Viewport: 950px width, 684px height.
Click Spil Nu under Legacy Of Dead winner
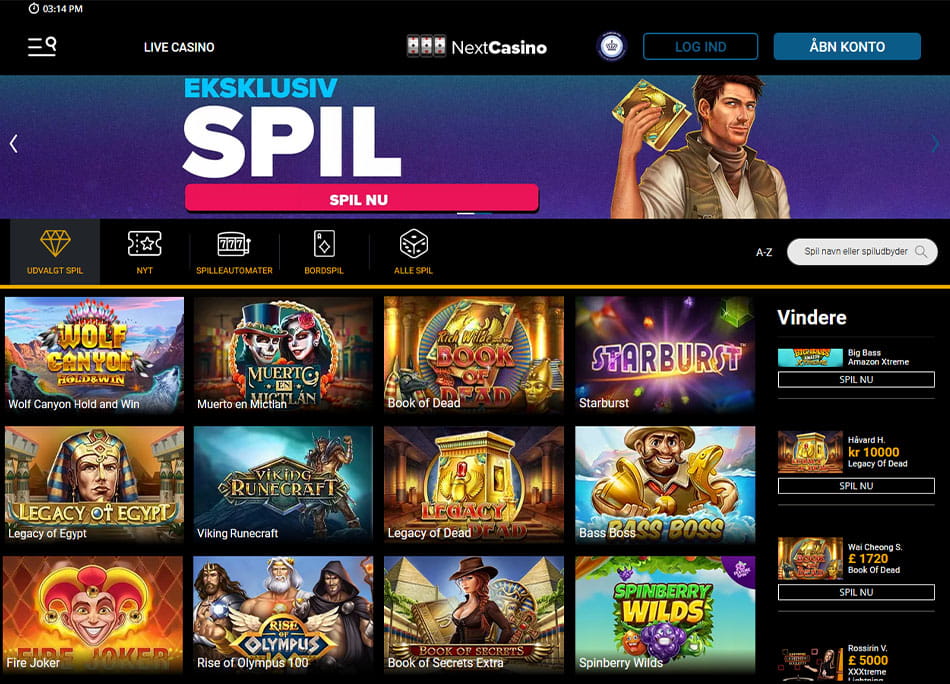point(856,486)
